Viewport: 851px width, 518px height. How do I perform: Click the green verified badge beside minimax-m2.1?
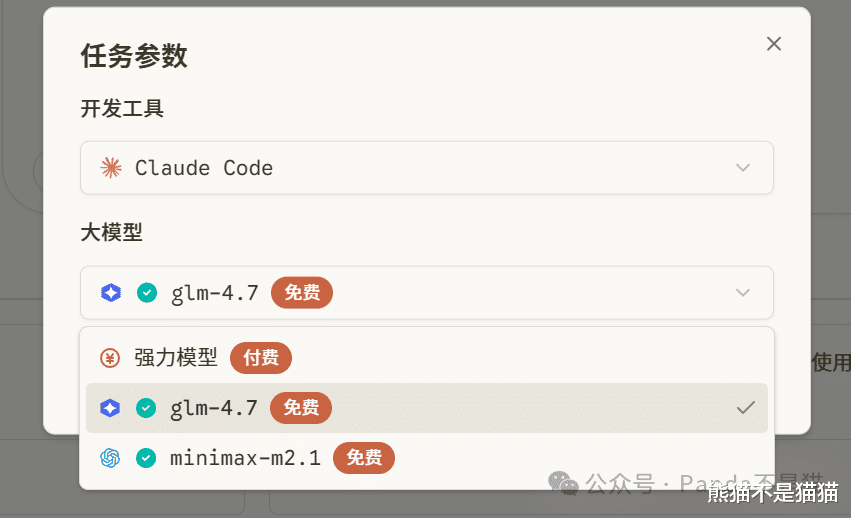(146, 458)
